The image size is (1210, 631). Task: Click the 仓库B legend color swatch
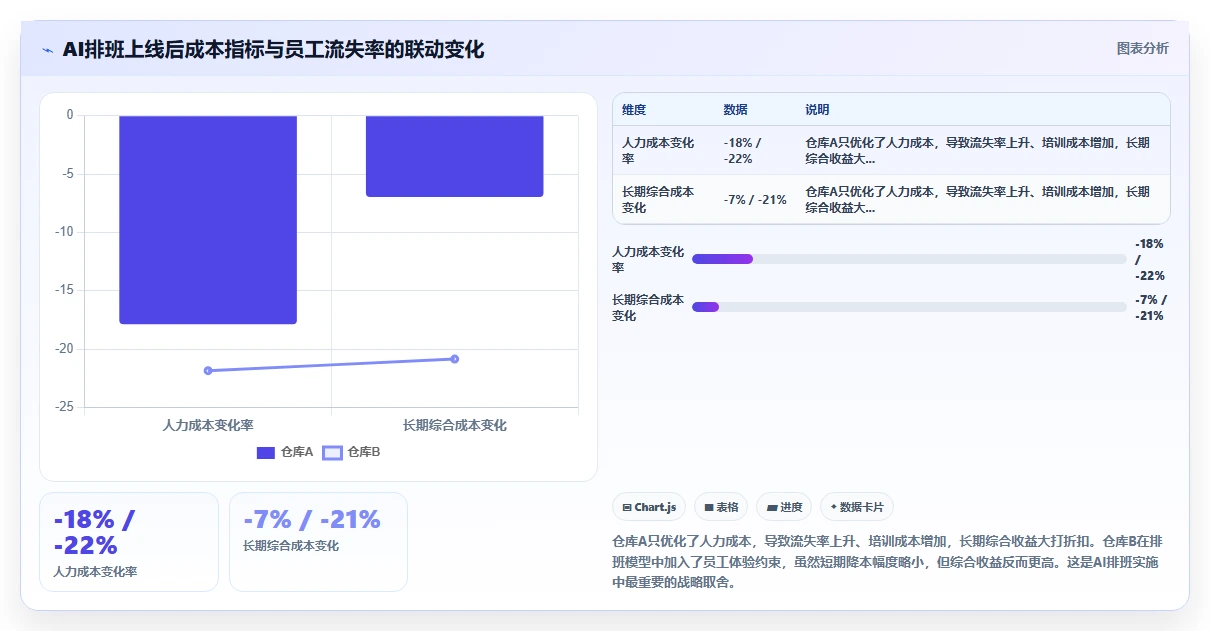point(332,452)
